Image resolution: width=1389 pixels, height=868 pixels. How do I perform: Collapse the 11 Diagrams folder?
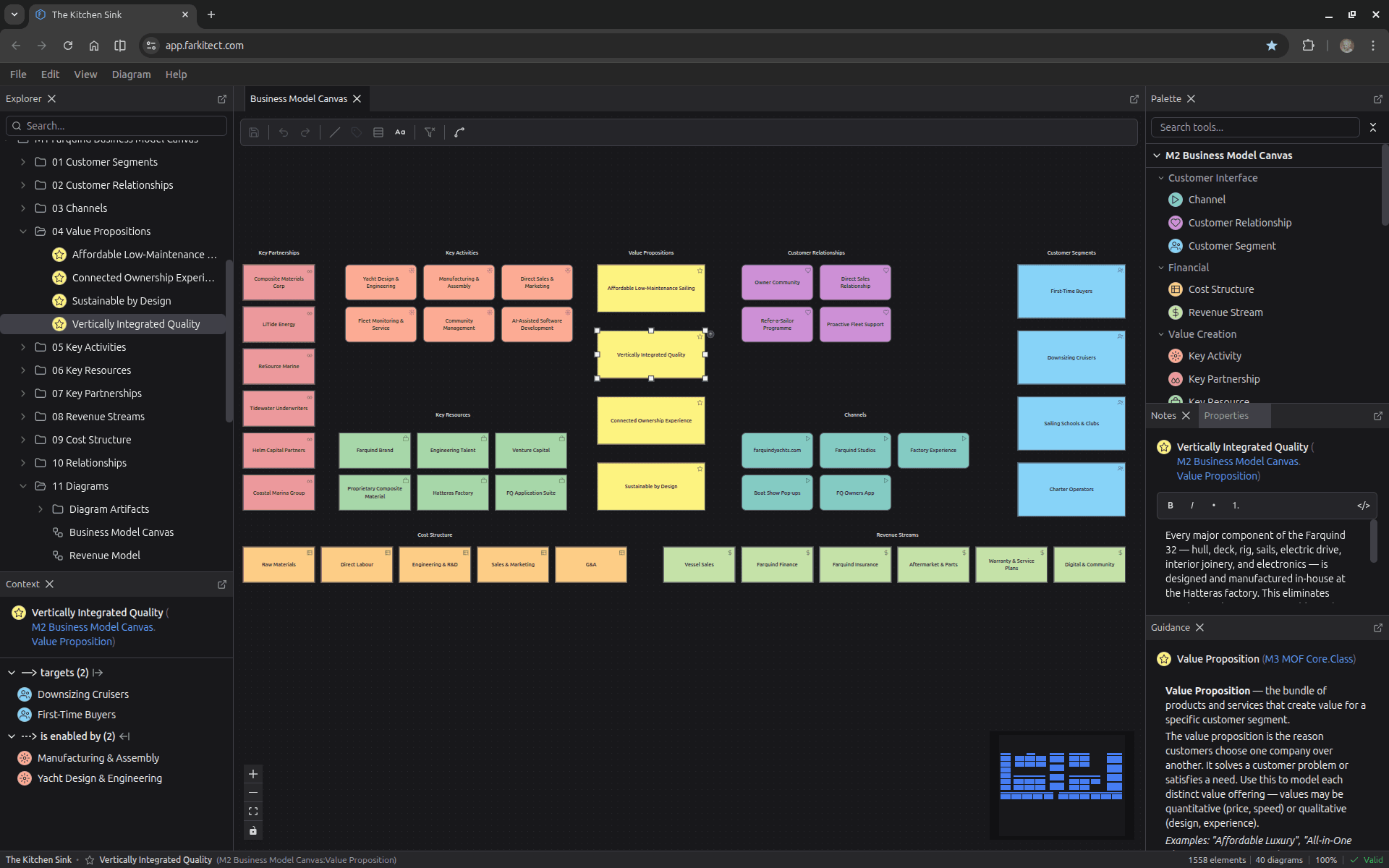point(23,486)
